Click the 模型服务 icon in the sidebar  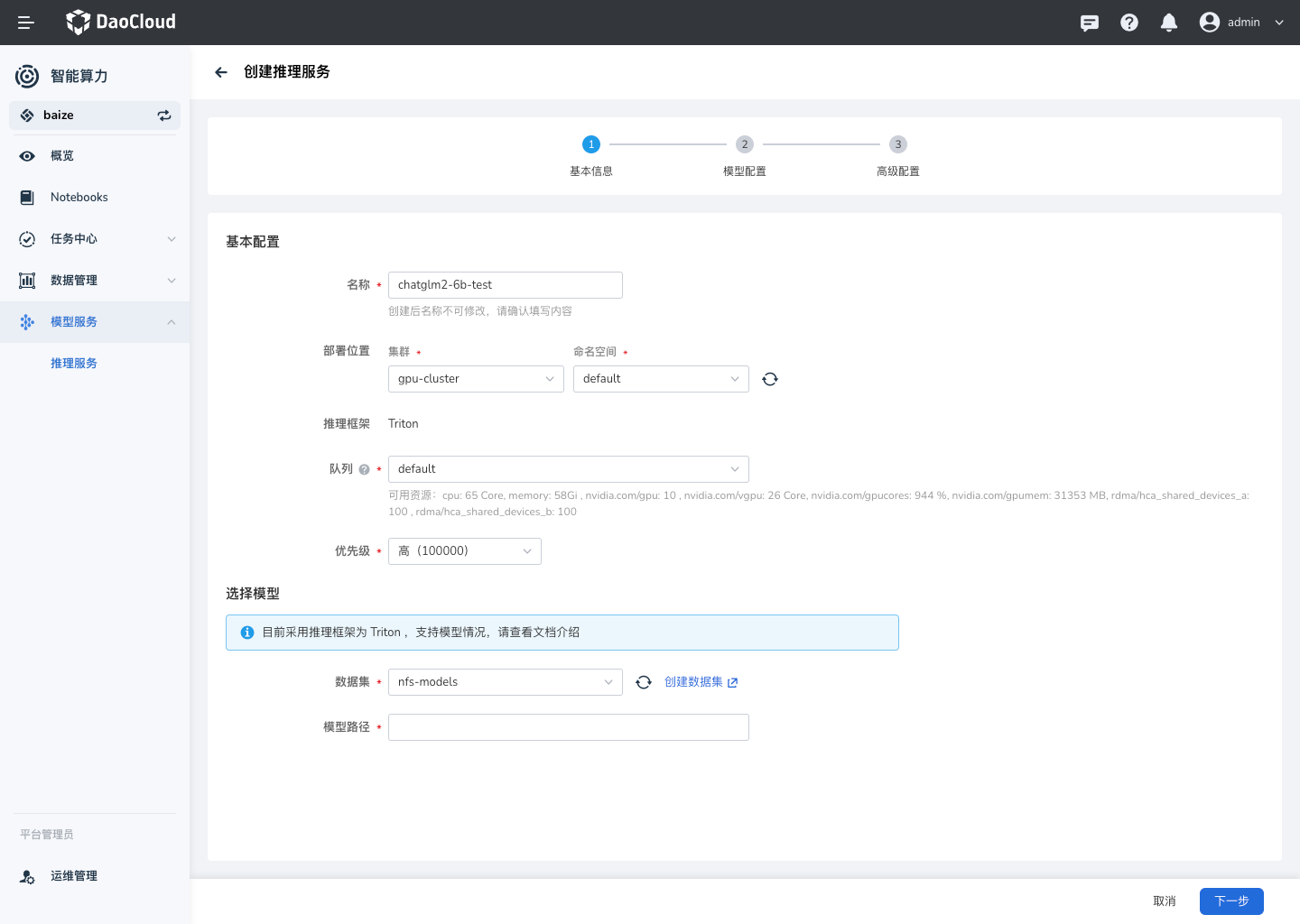click(x=27, y=322)
